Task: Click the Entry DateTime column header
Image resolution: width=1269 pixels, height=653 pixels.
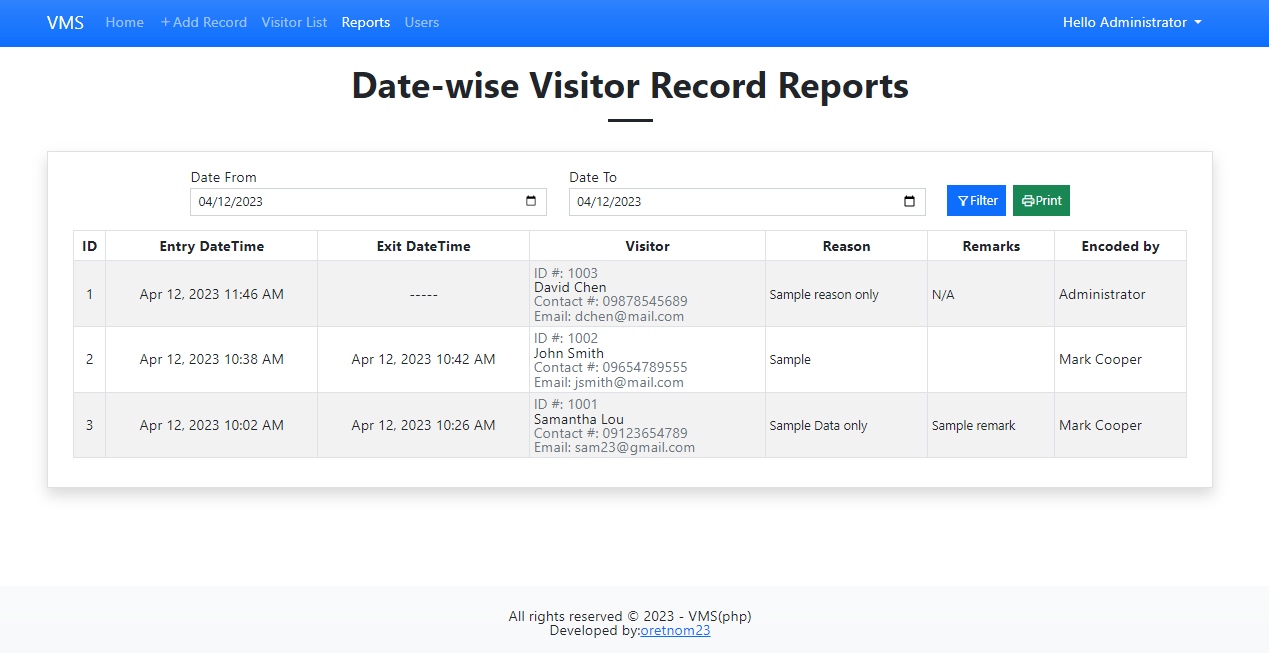Action: 211,245
